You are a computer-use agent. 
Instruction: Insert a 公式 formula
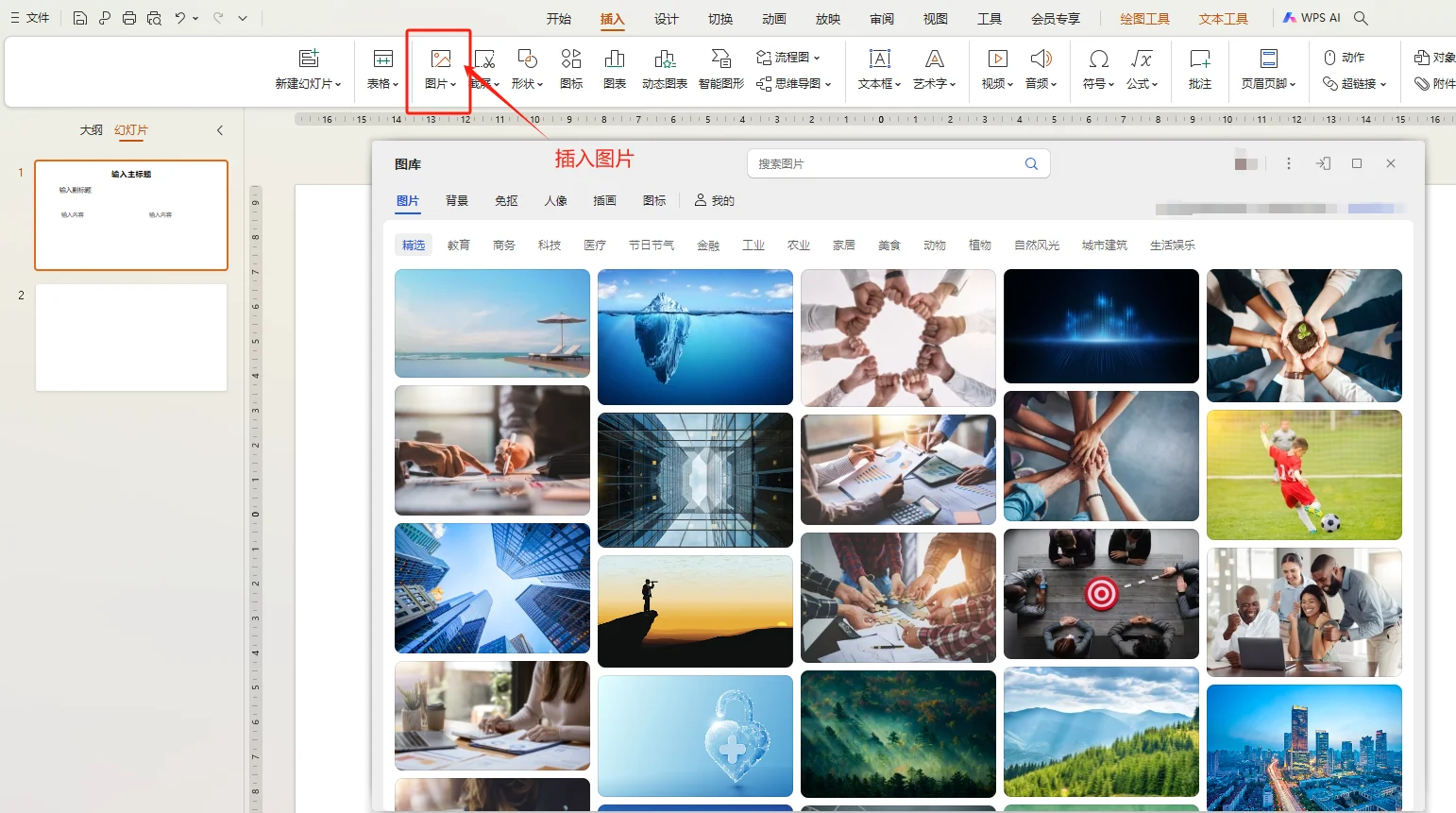pyautogui.click(x=1143, y=70)
